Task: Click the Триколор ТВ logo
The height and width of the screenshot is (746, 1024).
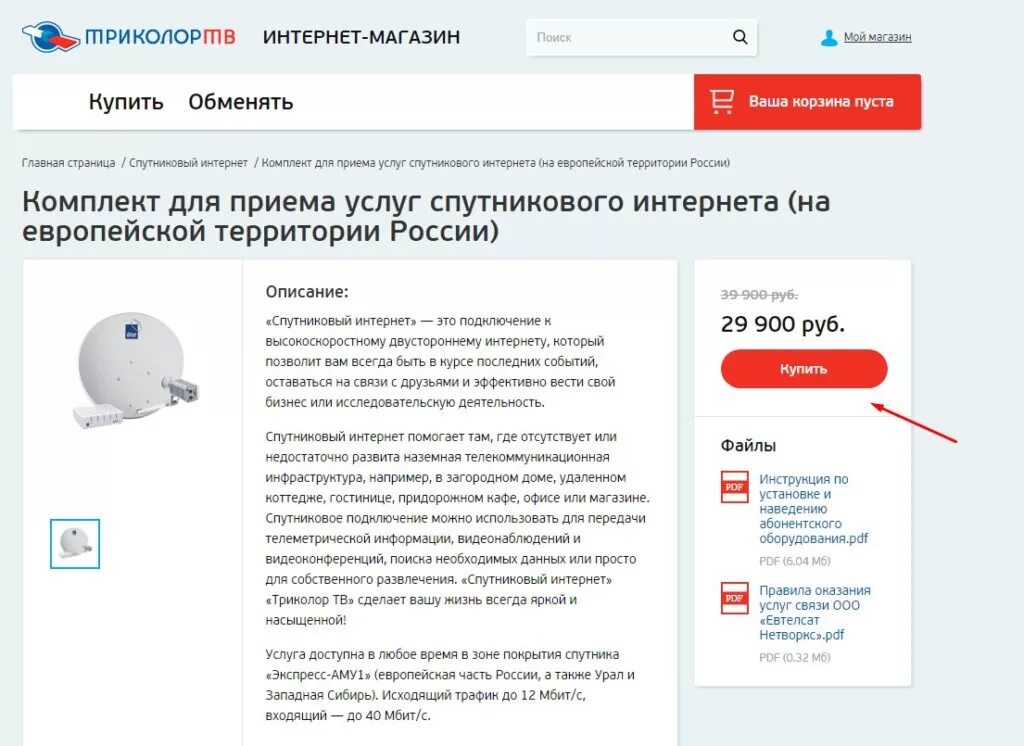Action: point(128,37)
